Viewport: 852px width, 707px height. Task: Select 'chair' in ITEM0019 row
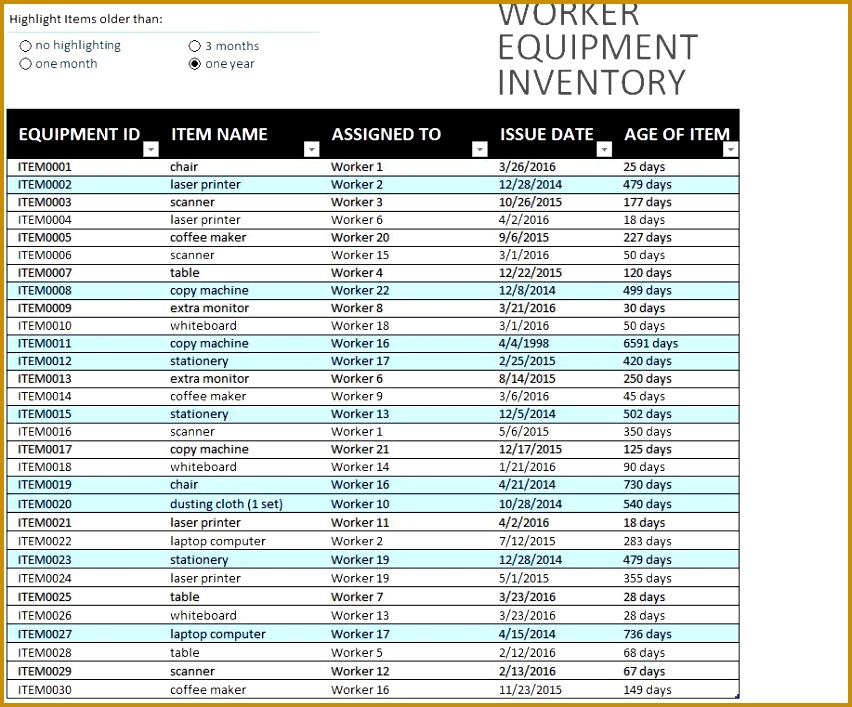pyautogui.click(x=184, y=485)
